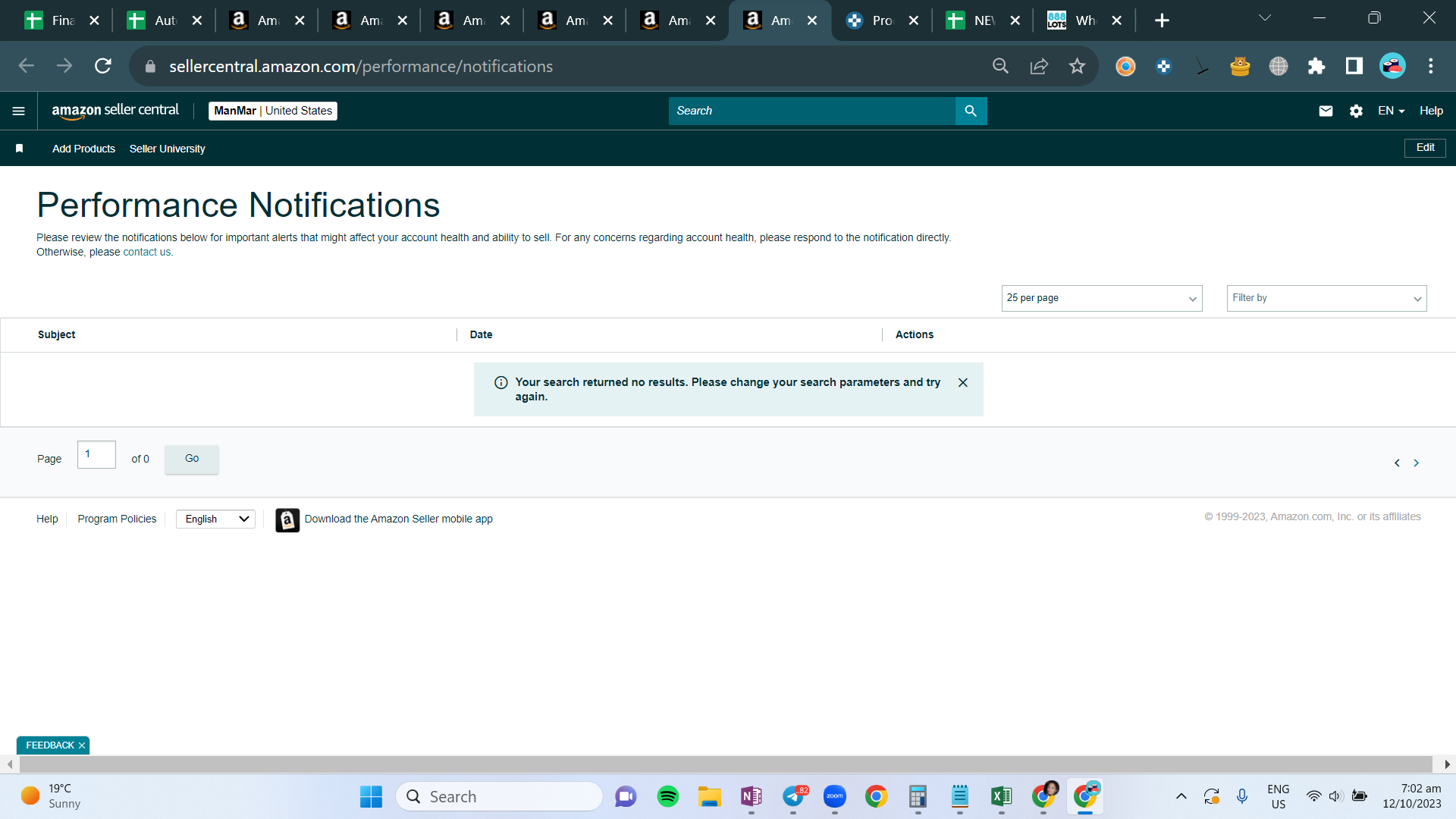
Task: Click the Amazon Seller app icon
Action: (x=287, y=519)
